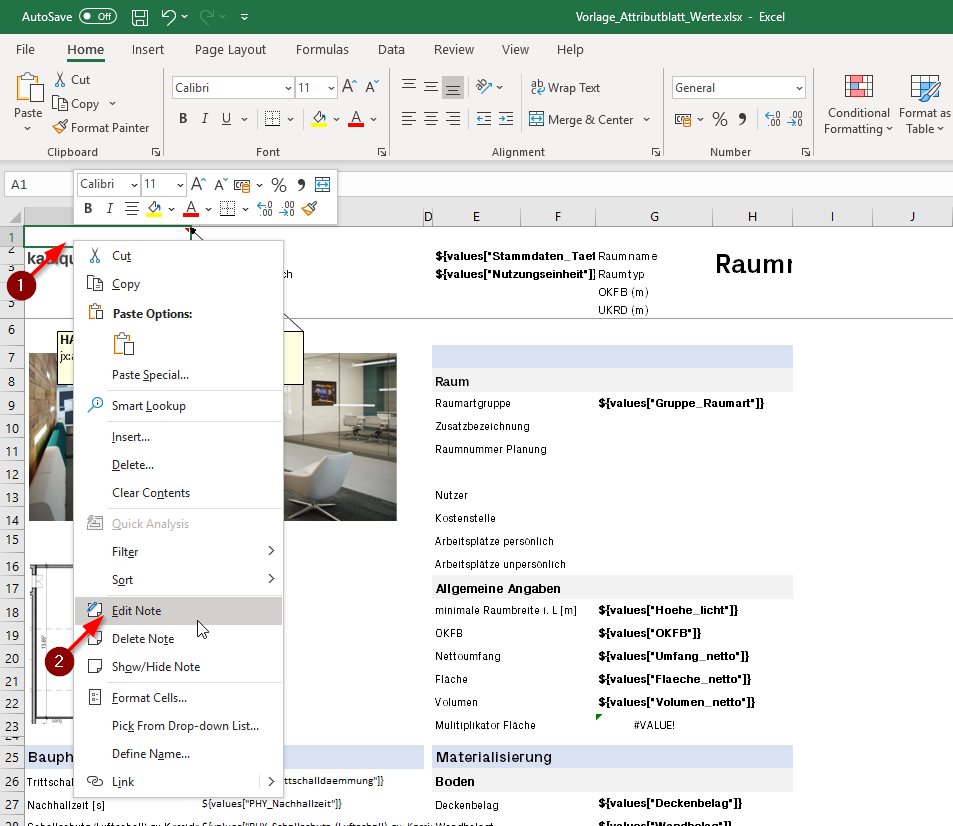Toggle Wrap Text
Image resolution: width=953 pixels, height=826 pixels.
pyautogui.click(x=565, y=88)
